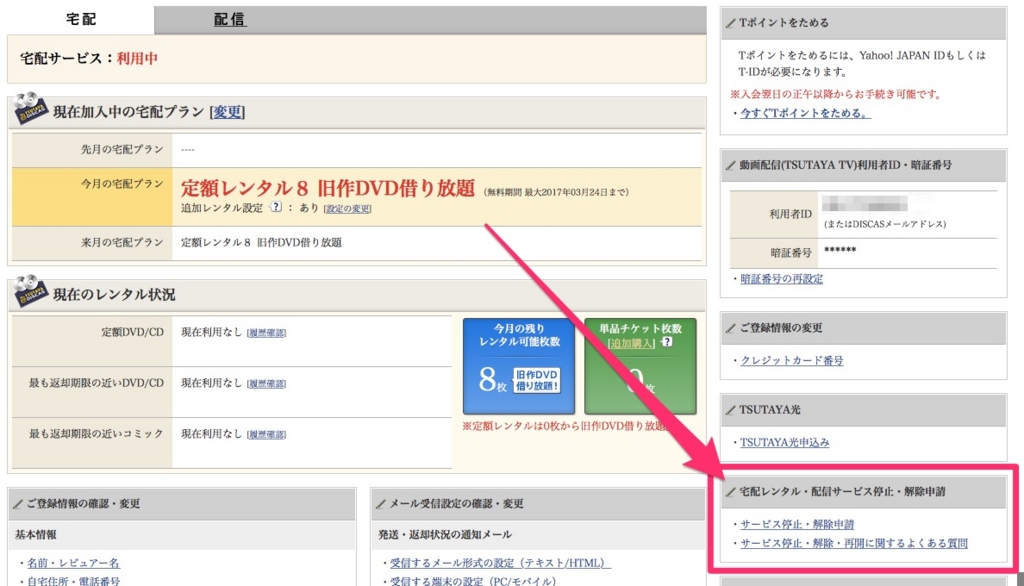Click the 今月の残りレンタル可能枚数 blue panel
This screenshot has width=1024, height=586.
[519, 366]
